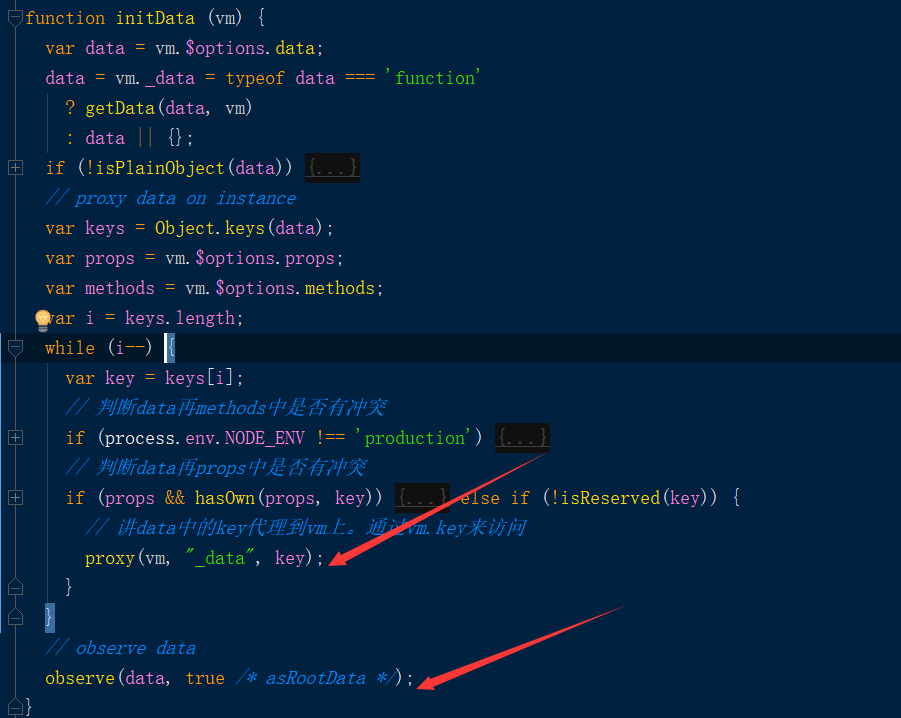The height and width of the screenshot is (718, 901).
Task: Click 'var props = vm.$options.props;' line
Action: coord(194,258)
